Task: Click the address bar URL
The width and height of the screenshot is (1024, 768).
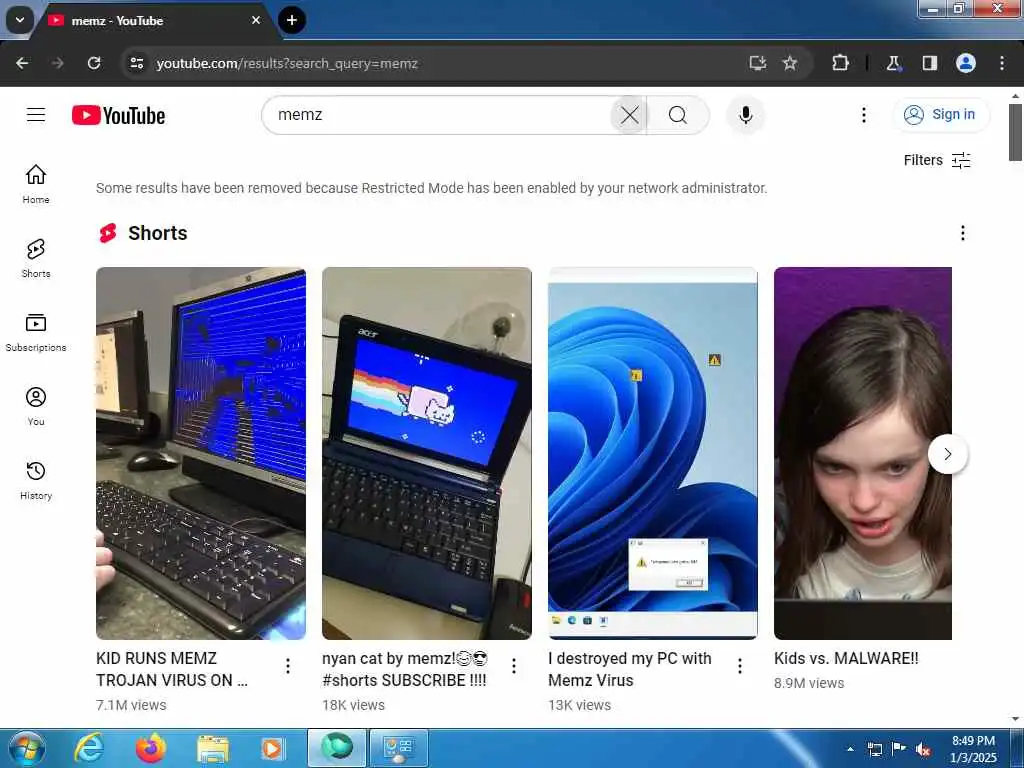Action: pyautogui.click(x=287, y=63)
